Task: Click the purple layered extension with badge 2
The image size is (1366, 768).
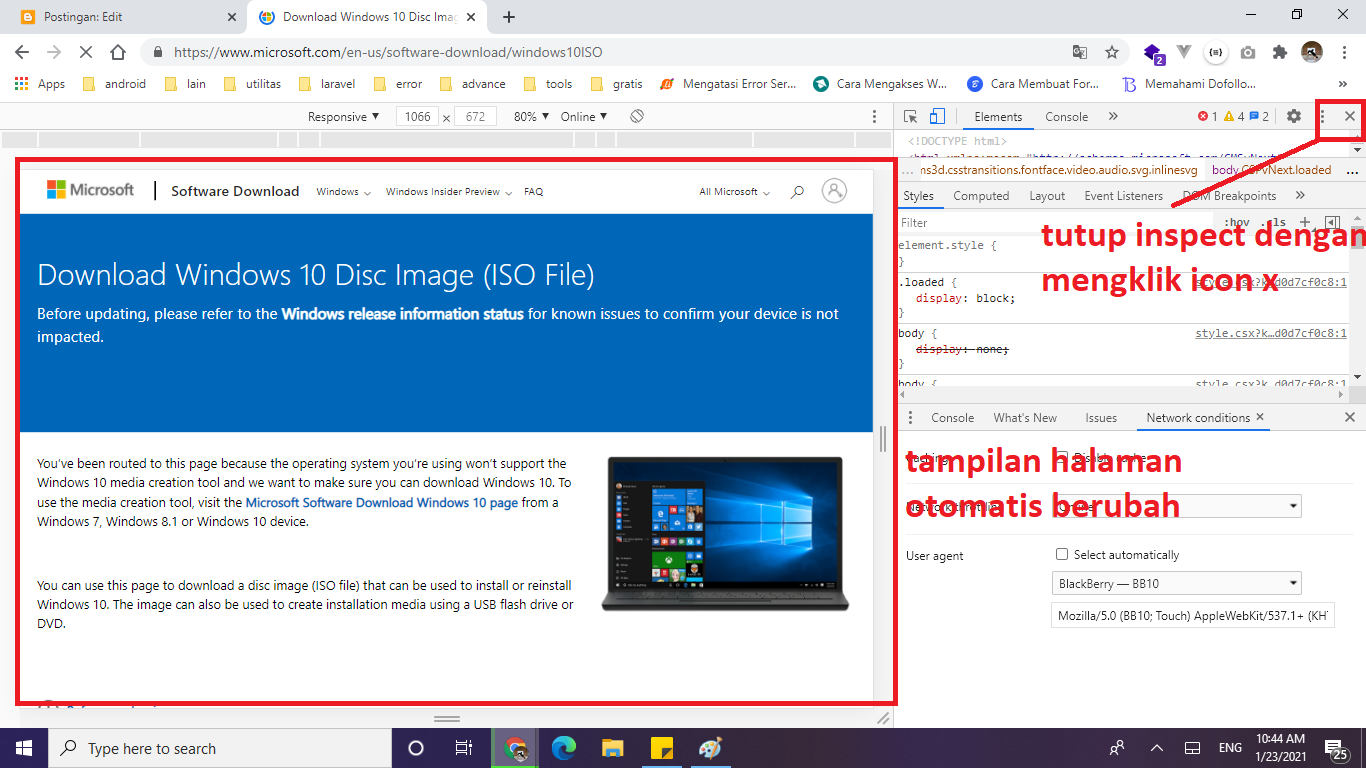Action: (x=1154, y=52)
